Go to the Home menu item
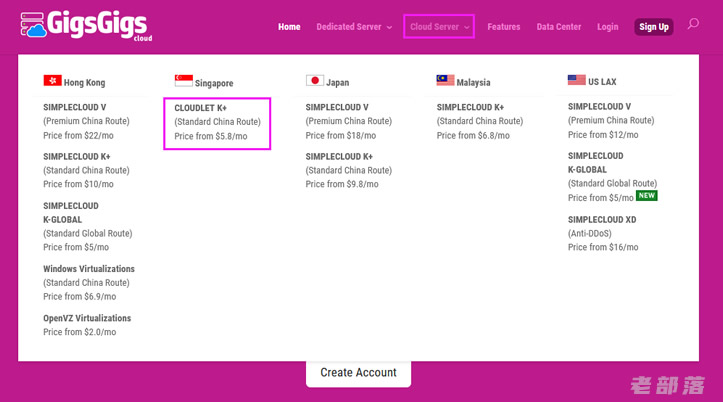Viewport: 723px width, 402px height. (289, 27)
